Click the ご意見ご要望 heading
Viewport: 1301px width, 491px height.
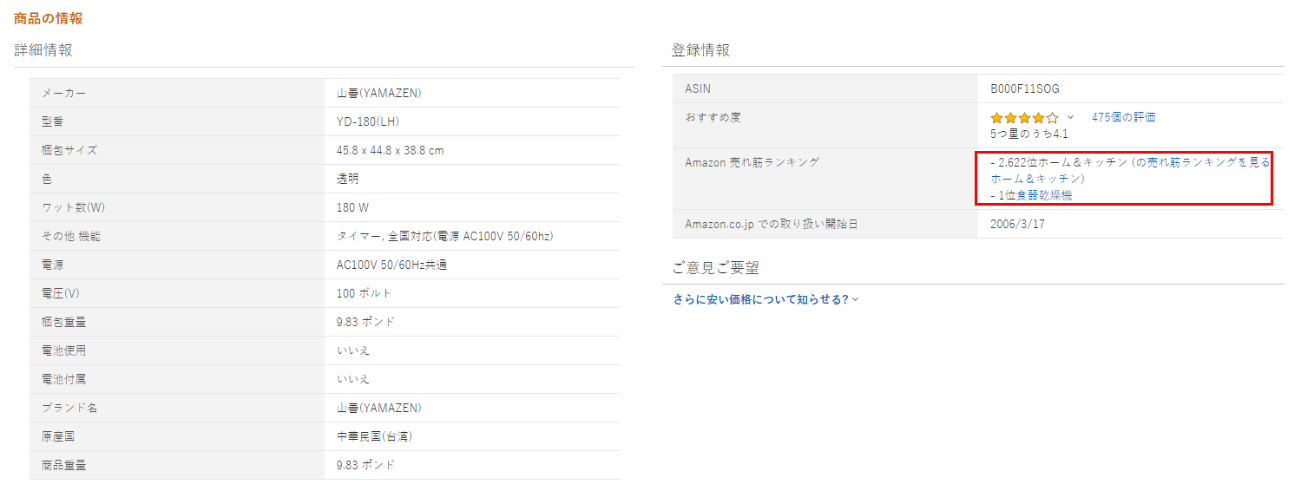[x=716, y=267]
